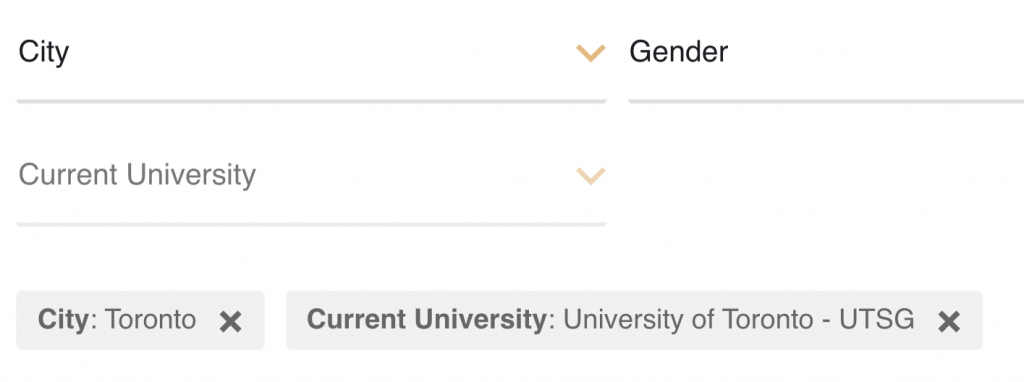Remove the Current University filter chip

click(949, 321)
